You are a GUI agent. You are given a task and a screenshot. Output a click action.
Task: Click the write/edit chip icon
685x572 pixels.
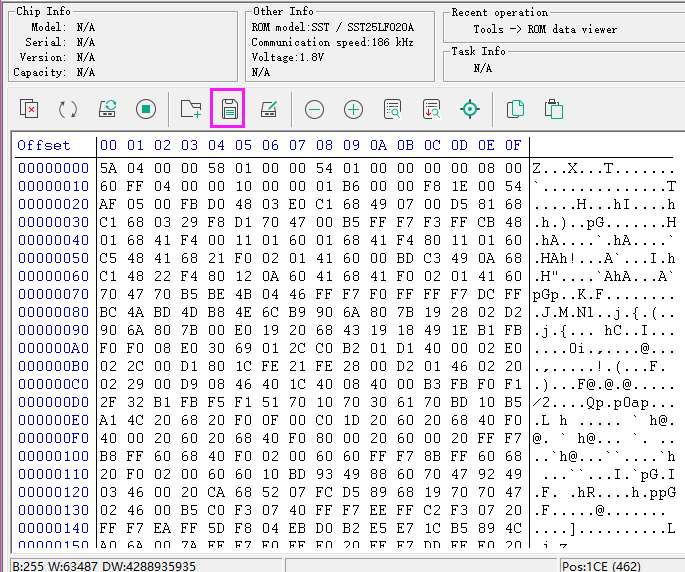269,109
